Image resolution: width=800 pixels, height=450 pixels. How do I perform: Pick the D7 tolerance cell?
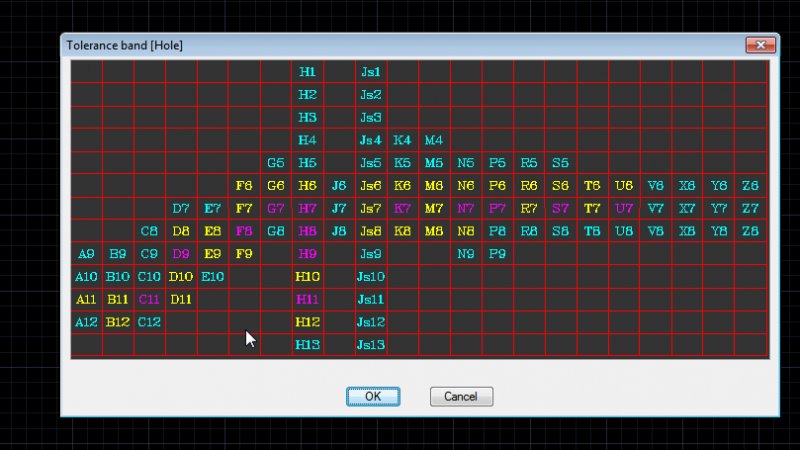tap(181, 208)
